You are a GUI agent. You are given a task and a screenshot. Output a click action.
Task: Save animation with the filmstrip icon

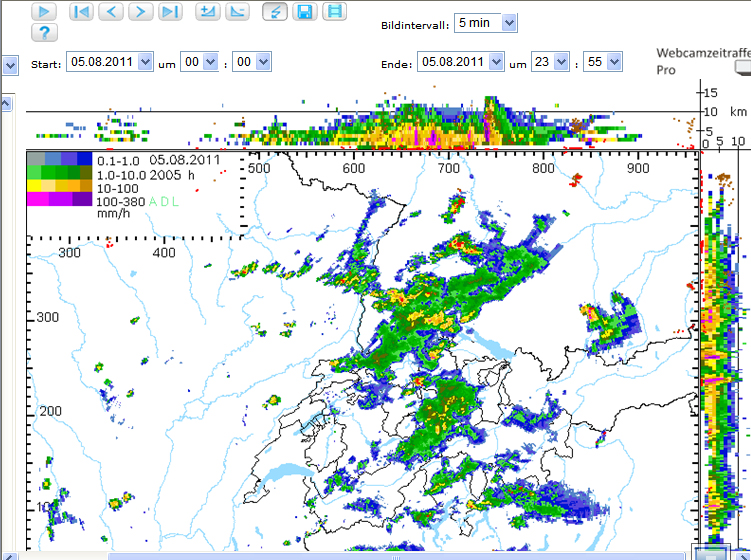coord(335,11)
